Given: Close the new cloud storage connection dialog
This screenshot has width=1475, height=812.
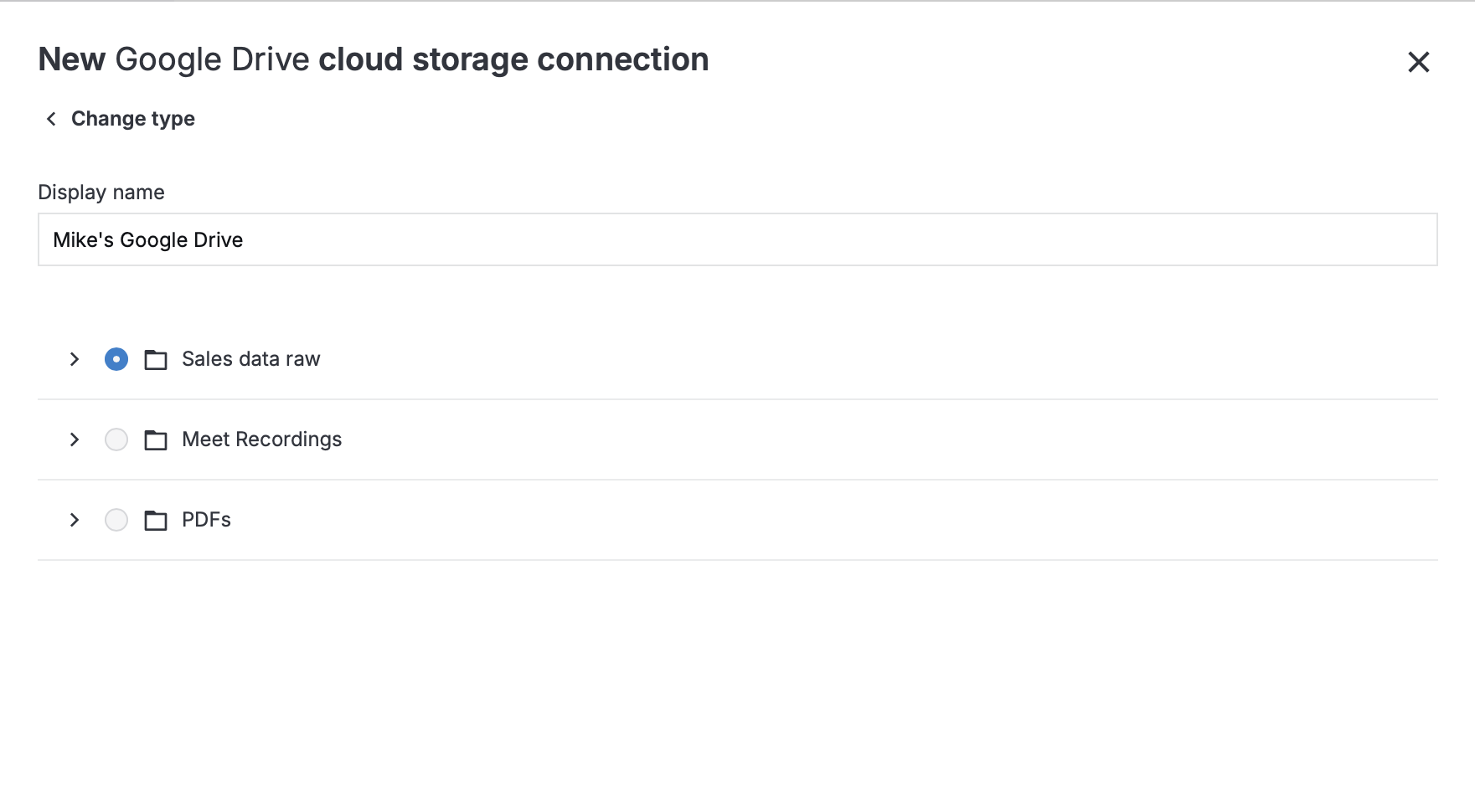Looking at the screenshot, I should pos(1418,62).
